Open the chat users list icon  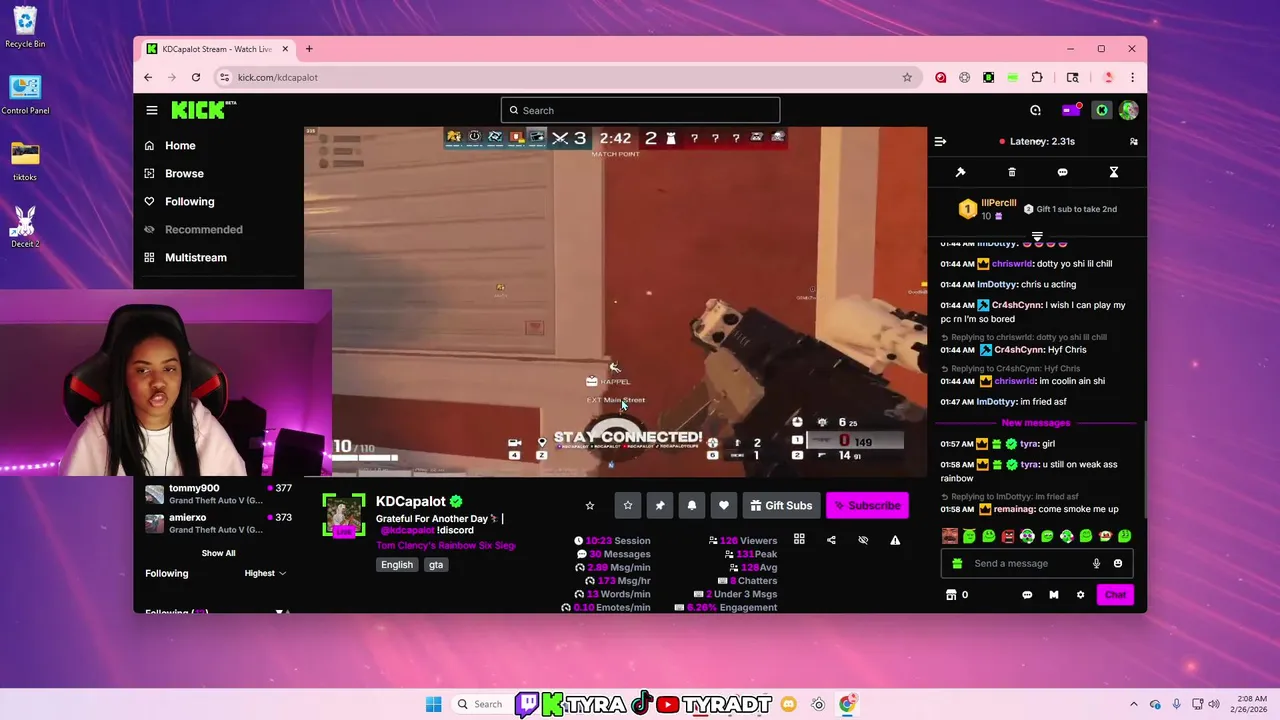click(x=1133, y=141)
